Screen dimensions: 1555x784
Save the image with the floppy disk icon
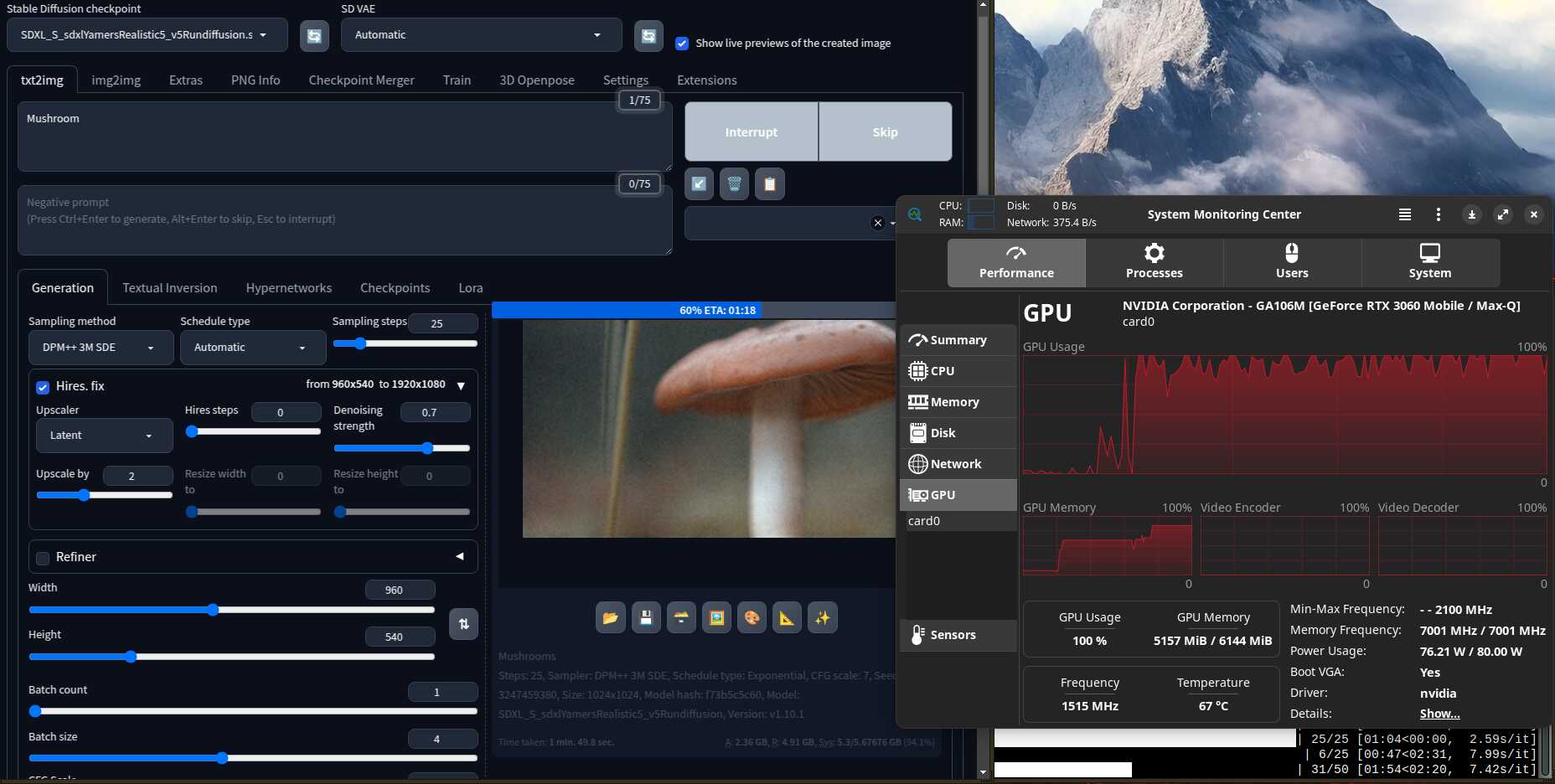(646, 618)
